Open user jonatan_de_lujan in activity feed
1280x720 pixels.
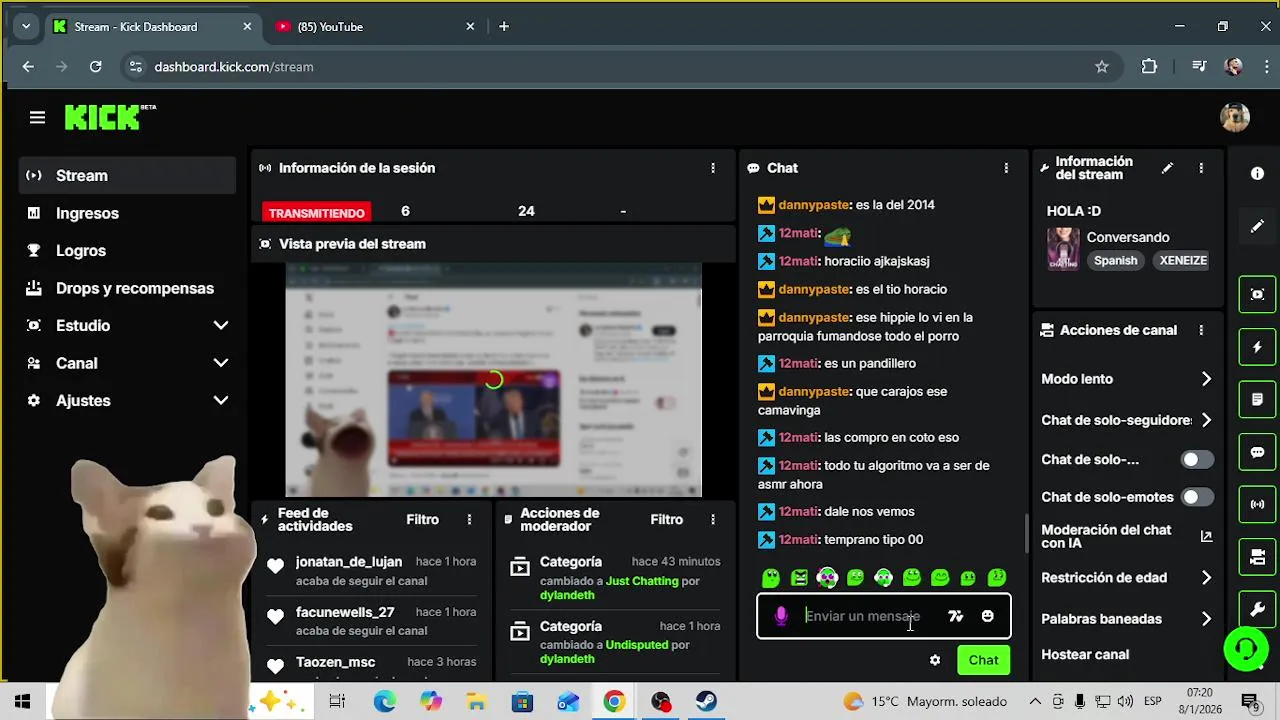(349, 562)
